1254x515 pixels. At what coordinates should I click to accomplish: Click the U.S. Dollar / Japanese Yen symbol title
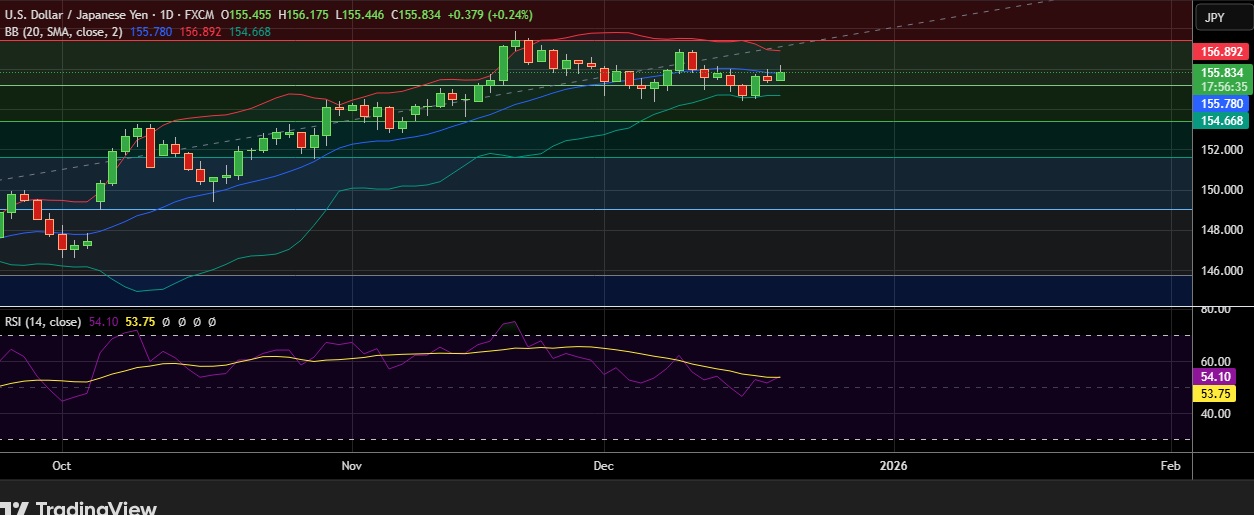[x=79, y=15]
